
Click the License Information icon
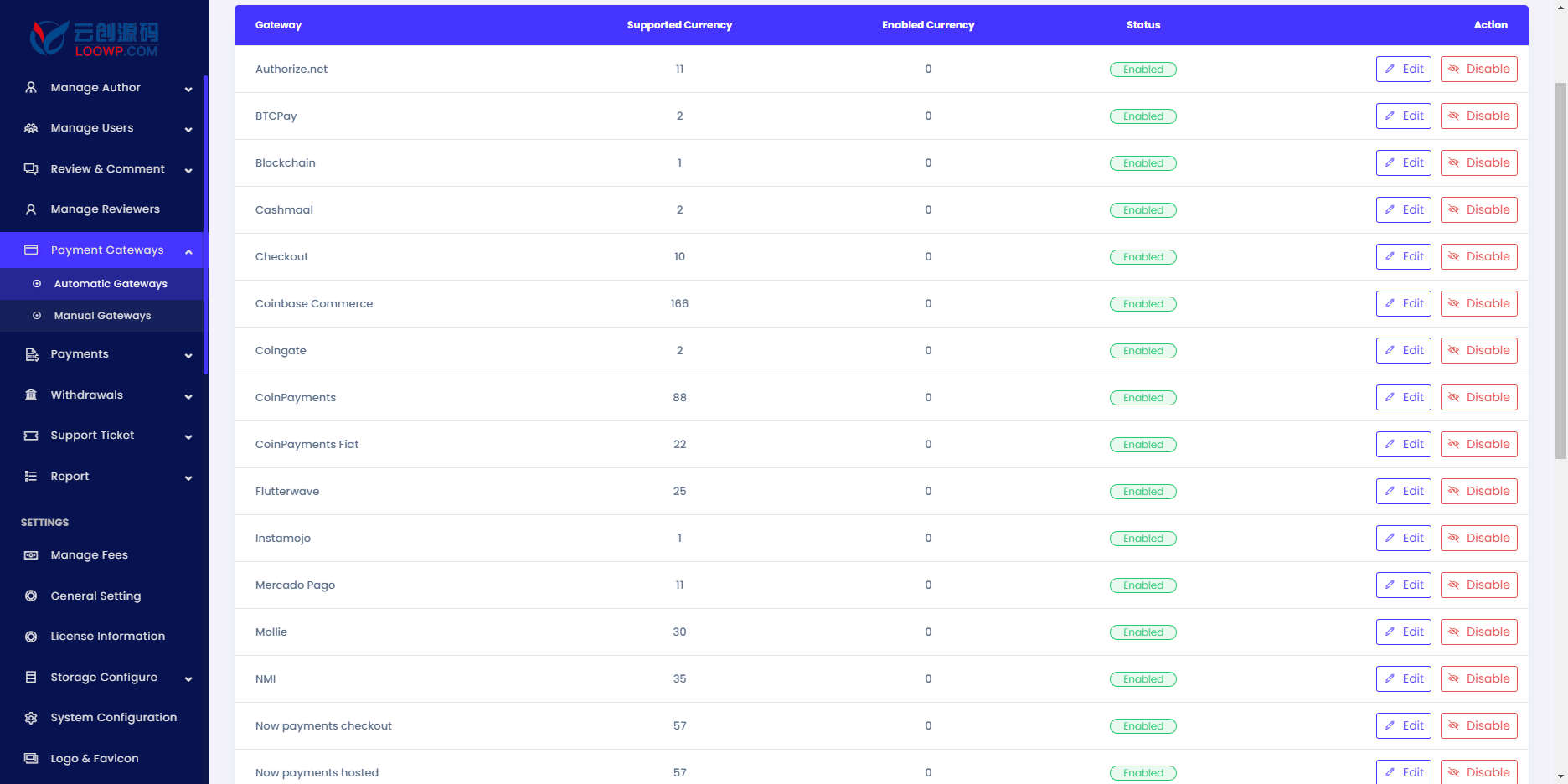click(31, 637)
